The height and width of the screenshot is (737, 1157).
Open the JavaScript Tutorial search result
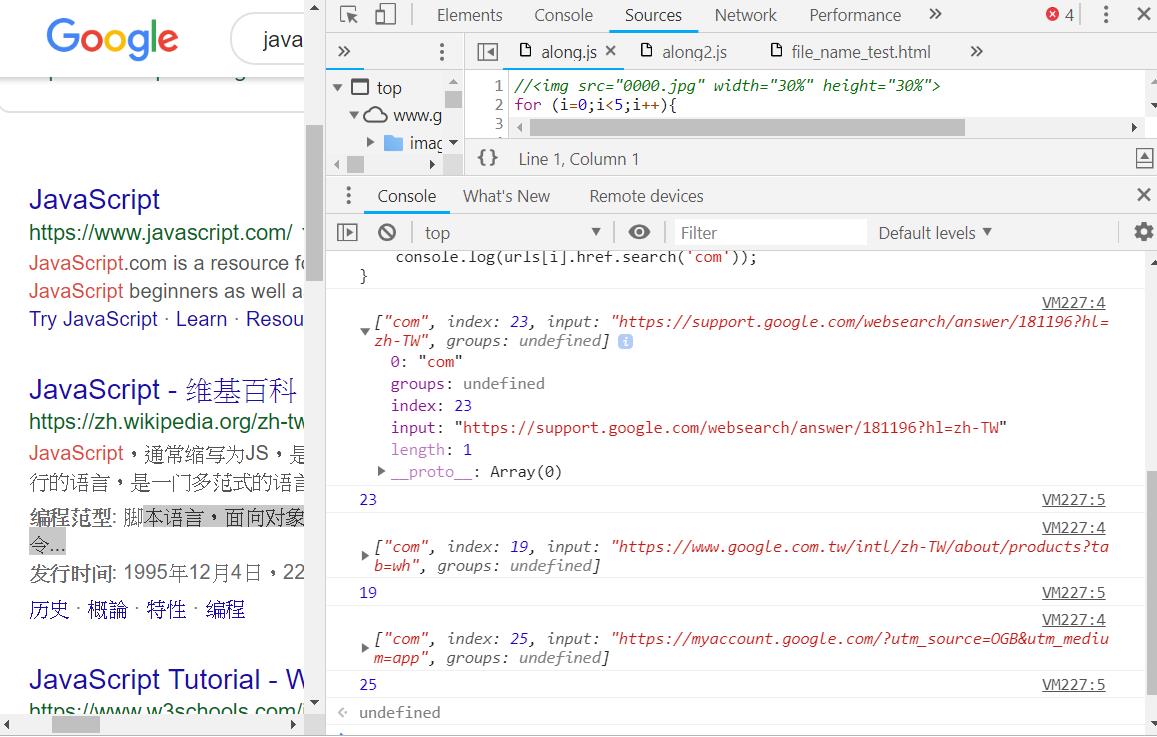click(167, 679)
